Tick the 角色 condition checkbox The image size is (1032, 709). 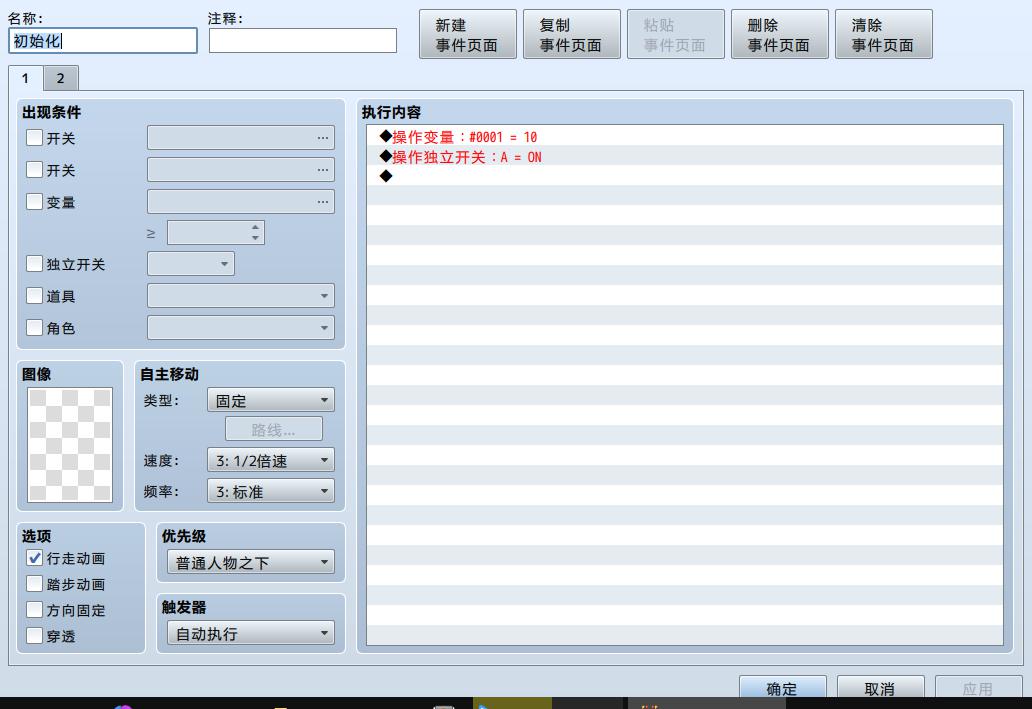click(x=34, y=327)
